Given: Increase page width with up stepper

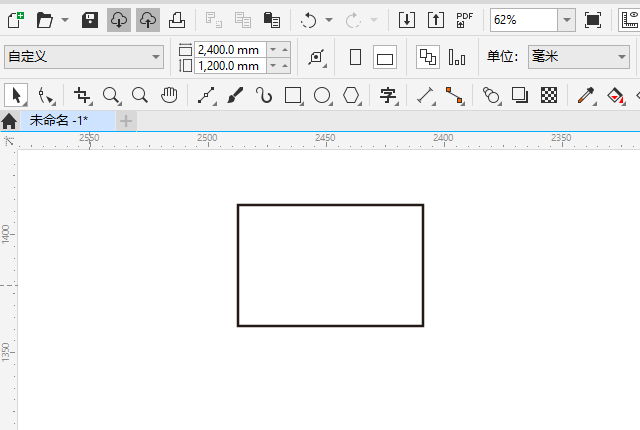Looking at the screenshot, I should [285, 50].
